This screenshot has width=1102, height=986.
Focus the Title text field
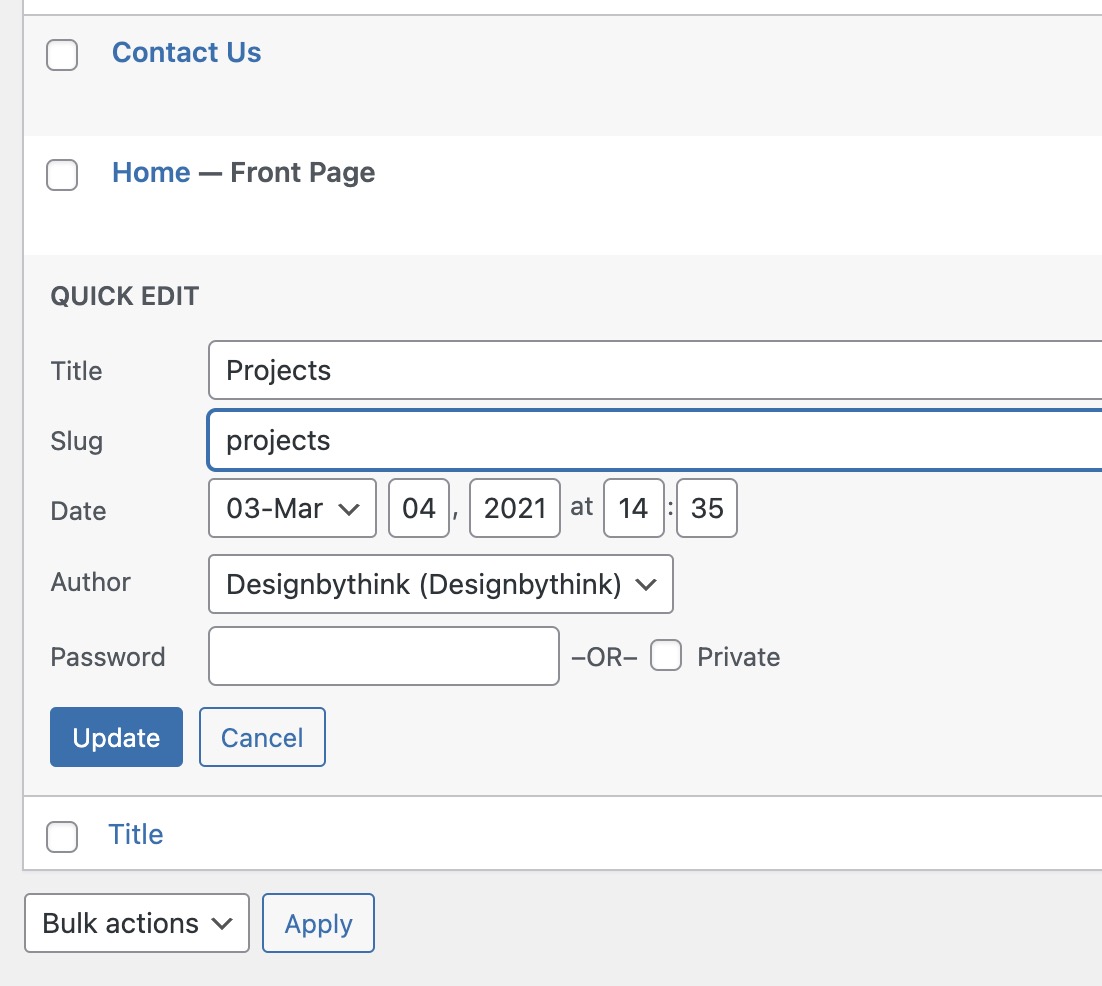tap(650, 370)
